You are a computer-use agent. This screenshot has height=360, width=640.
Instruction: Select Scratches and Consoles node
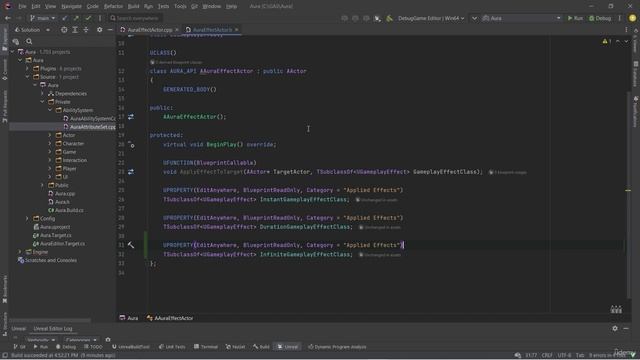pos(47,260)
